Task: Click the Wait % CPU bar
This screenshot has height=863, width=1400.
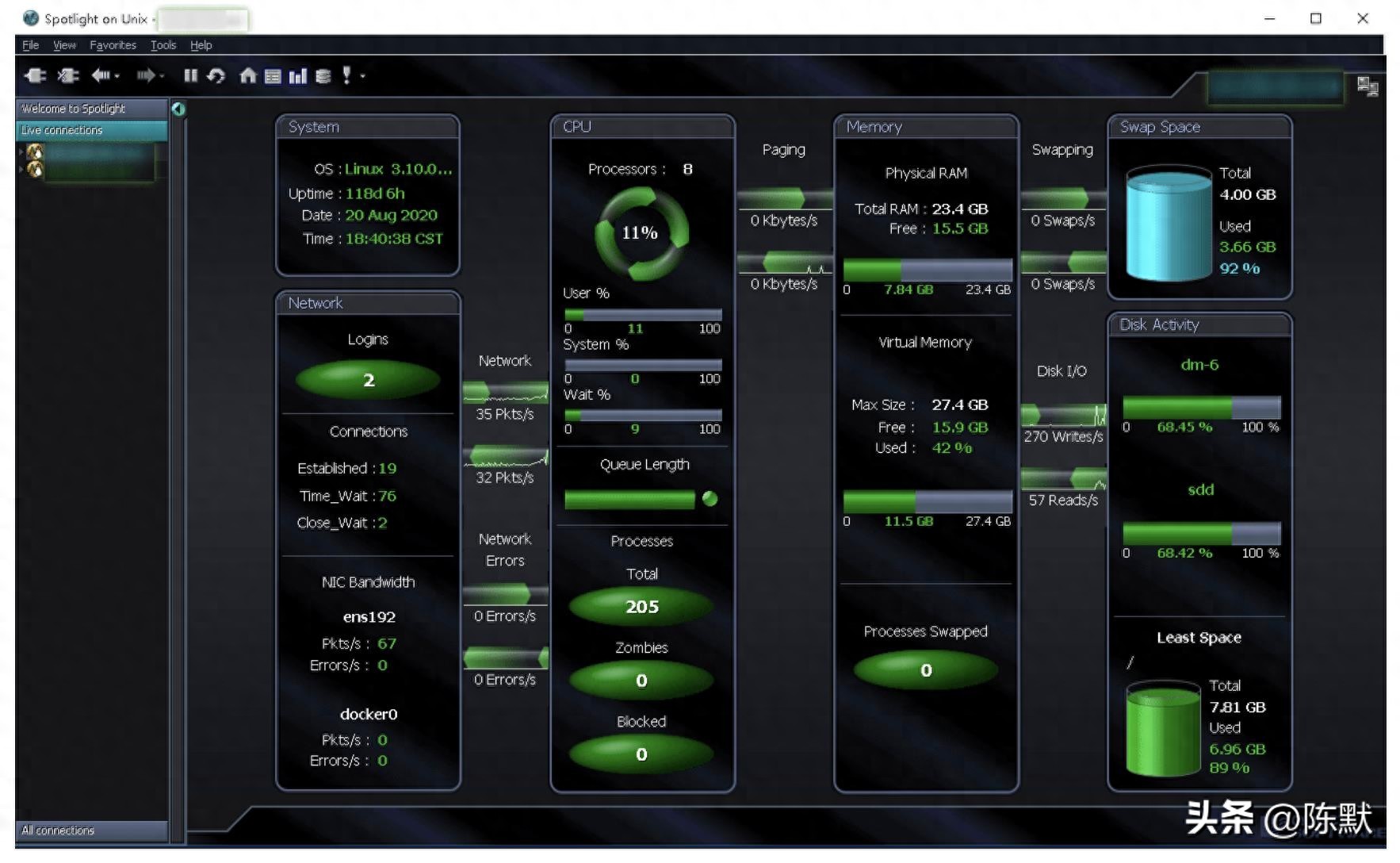Action: click(643, 415)
